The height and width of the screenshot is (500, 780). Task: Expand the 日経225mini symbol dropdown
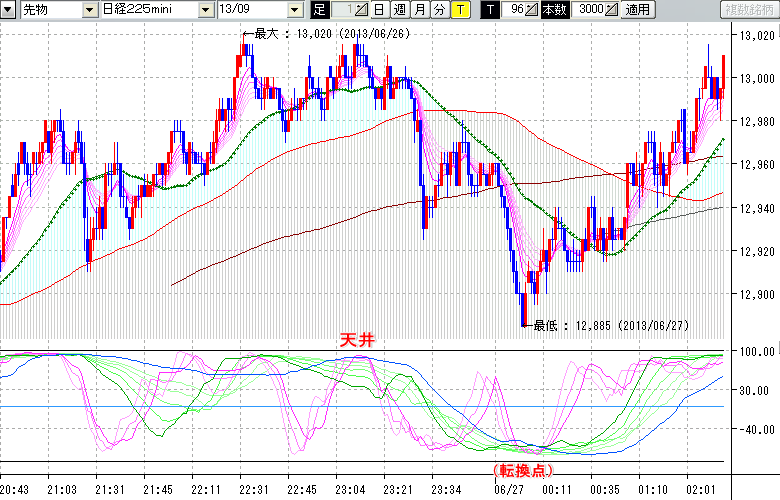click(204, 10)
